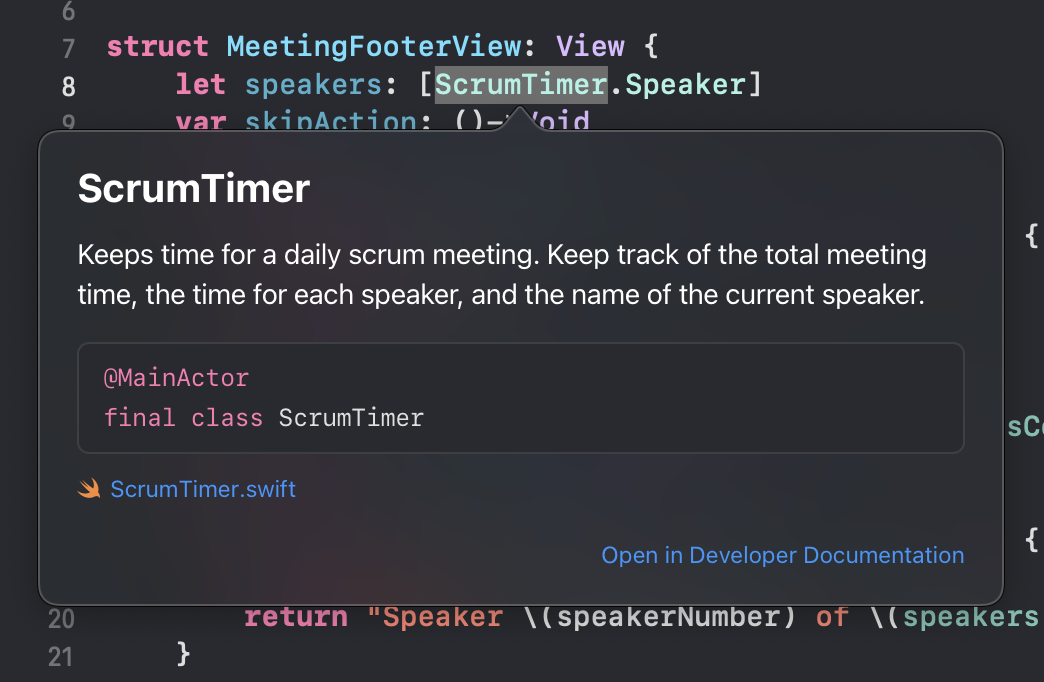Image resolution: width=1044 pixels, height=682 pixels.
Task: Click line number 7 in the gutter
Action: (68, 48)
